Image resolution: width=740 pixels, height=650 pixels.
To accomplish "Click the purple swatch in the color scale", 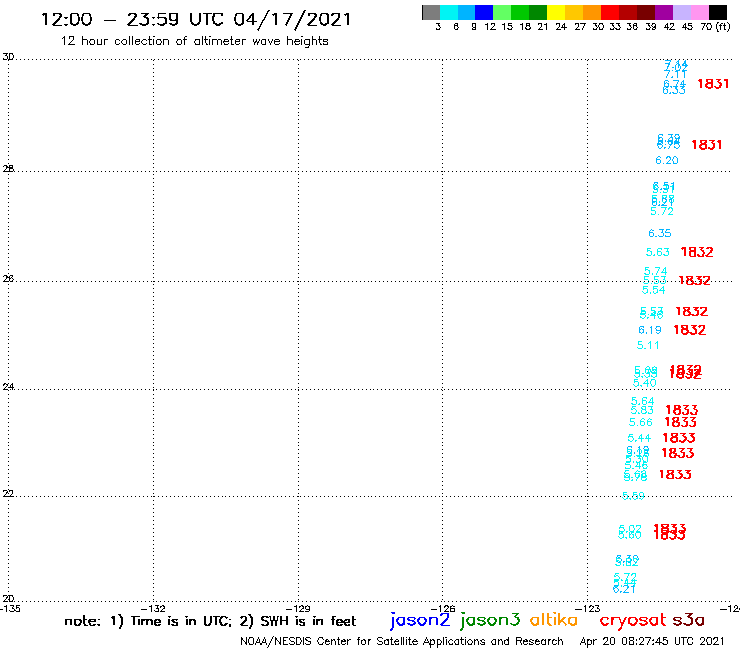I will [664, 12].
